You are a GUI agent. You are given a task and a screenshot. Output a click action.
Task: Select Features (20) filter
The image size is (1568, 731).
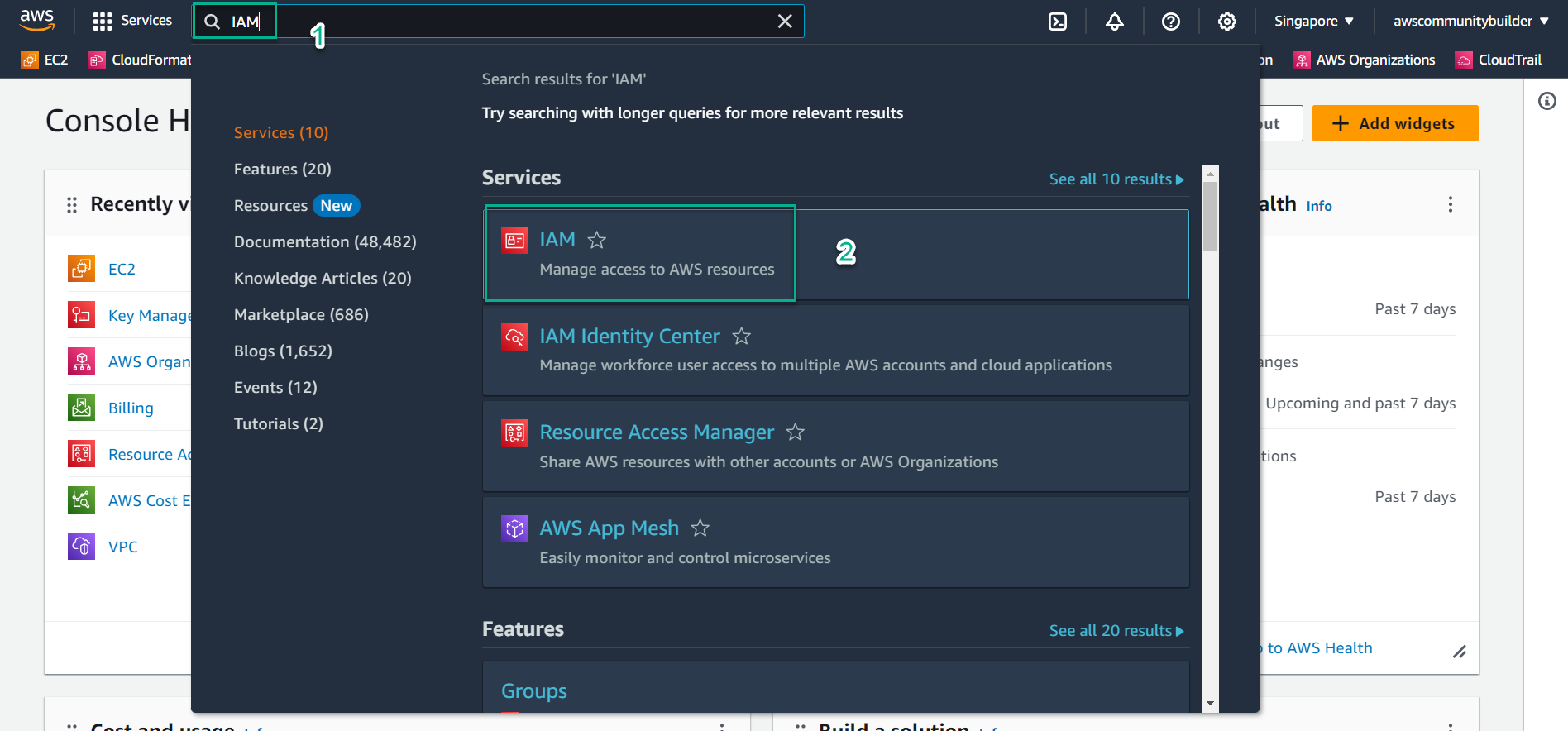click(283, 169)
